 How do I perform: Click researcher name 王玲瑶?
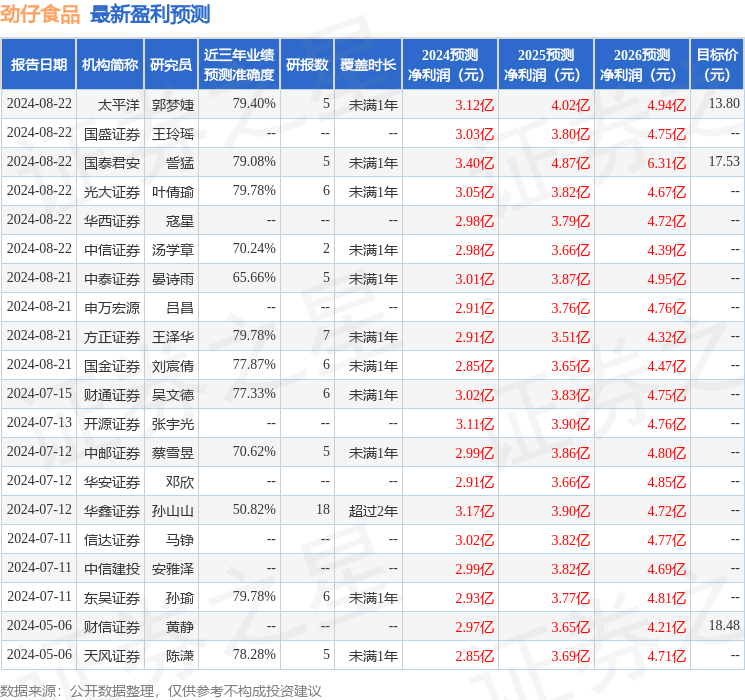point(173,134)
